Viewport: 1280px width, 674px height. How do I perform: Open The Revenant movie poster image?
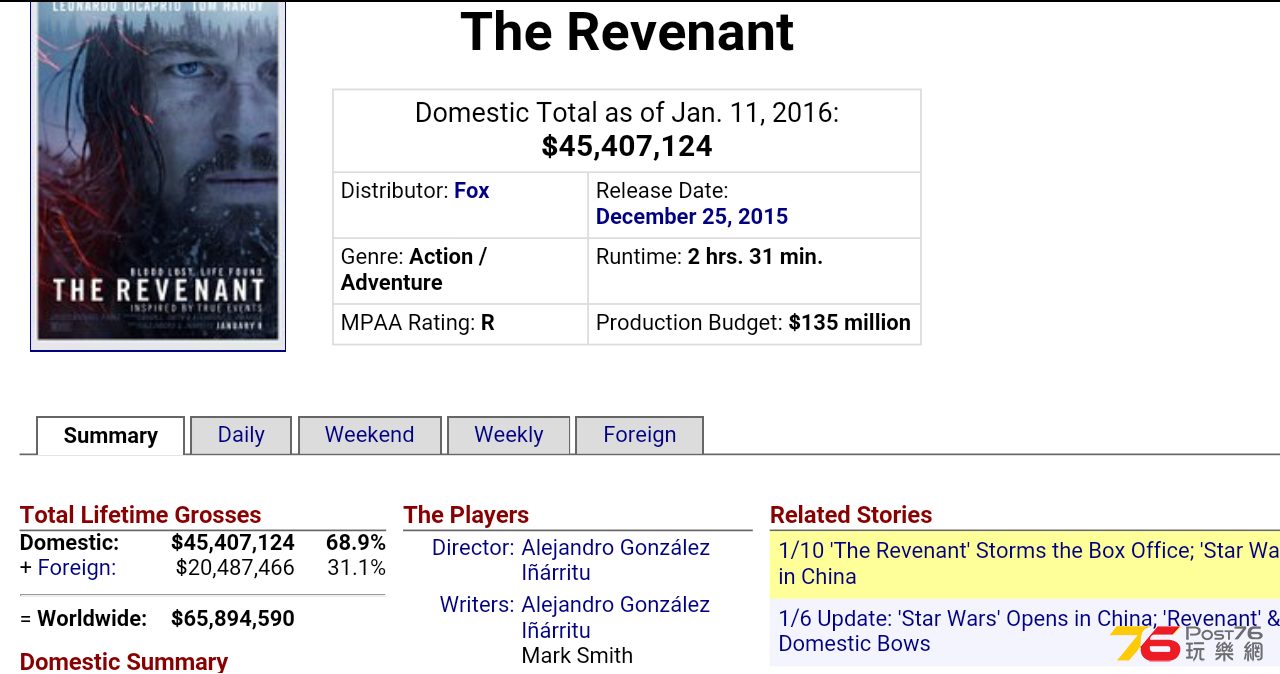tap(158, 175)
